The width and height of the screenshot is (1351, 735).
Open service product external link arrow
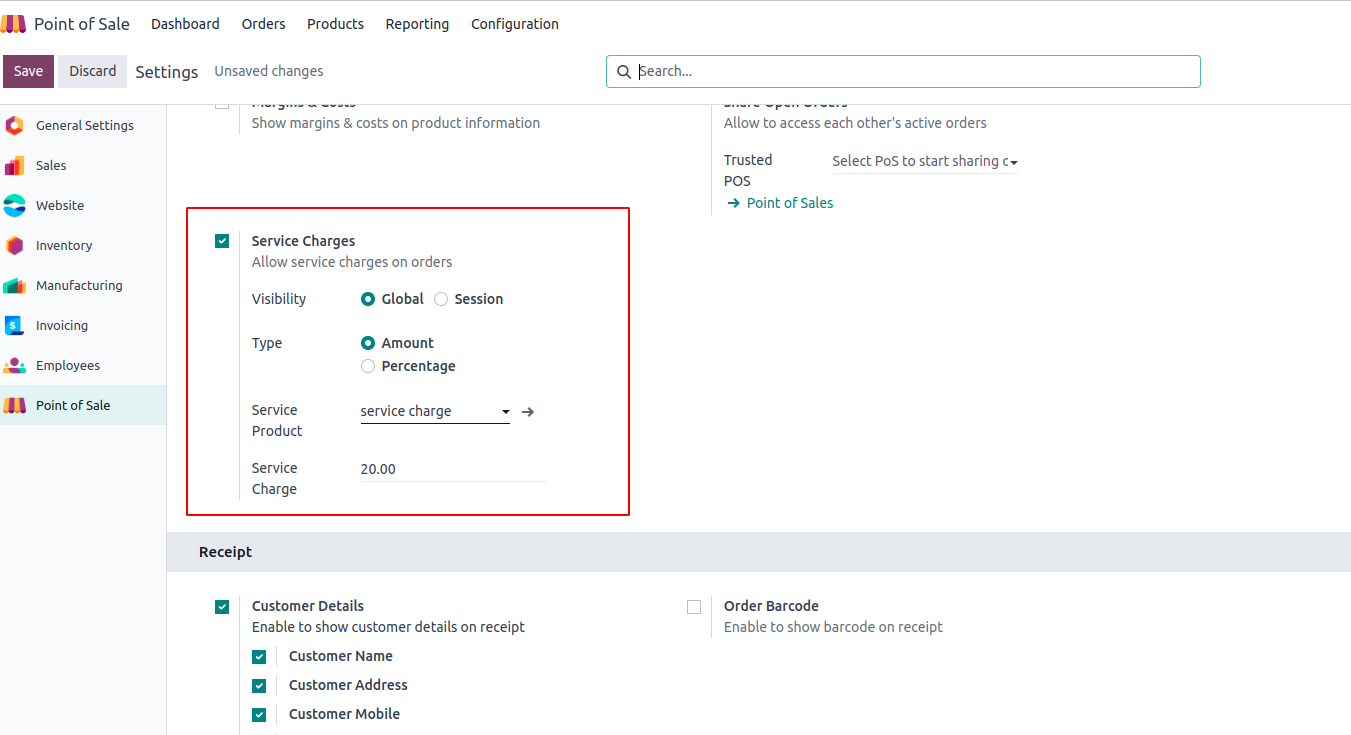[x=528, y=411]
